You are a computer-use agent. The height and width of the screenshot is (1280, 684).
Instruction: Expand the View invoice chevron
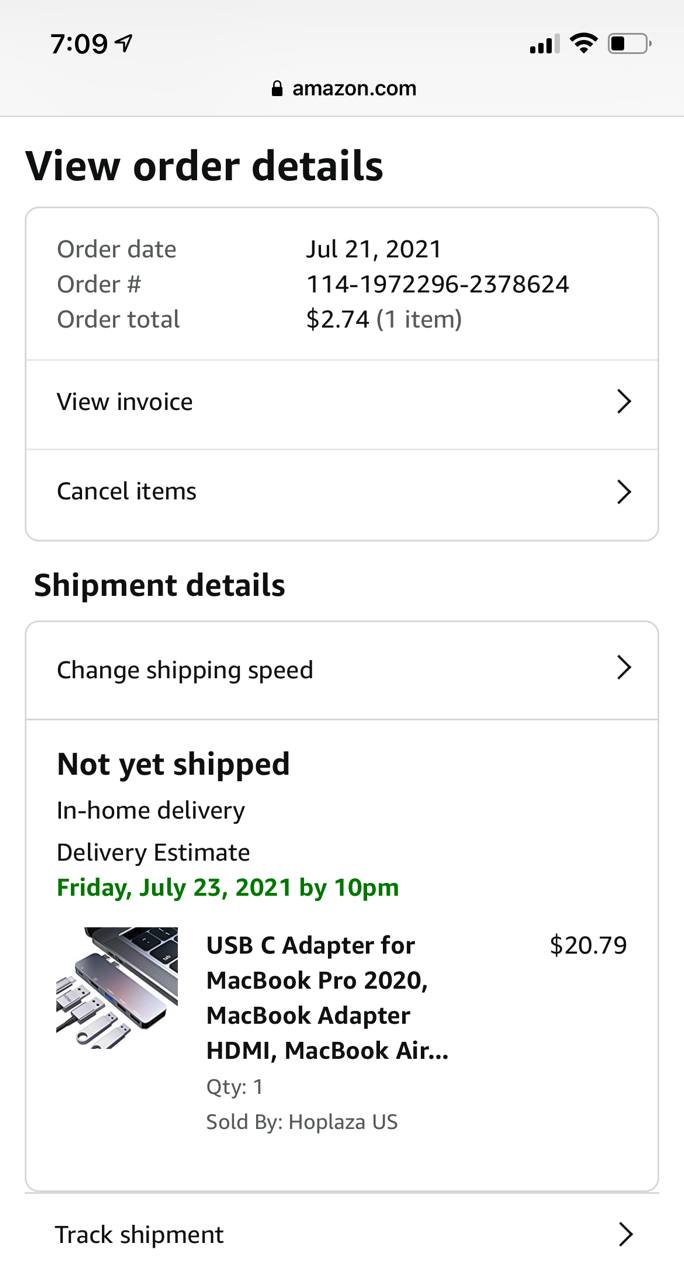click(624, 402)
